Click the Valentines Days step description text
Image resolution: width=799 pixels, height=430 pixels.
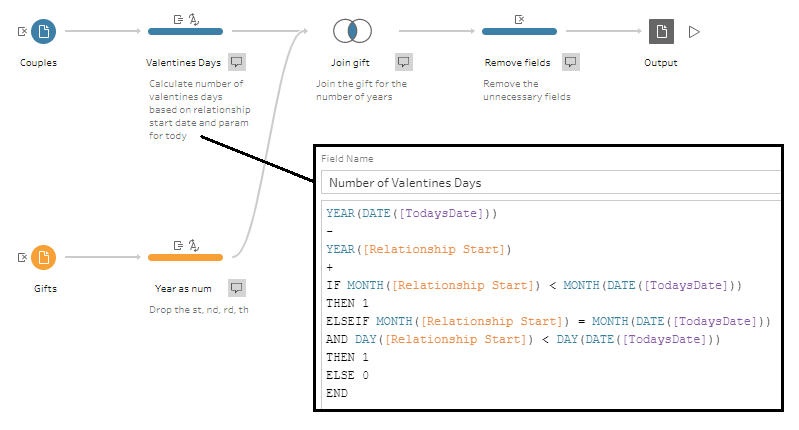pos(199,110)
